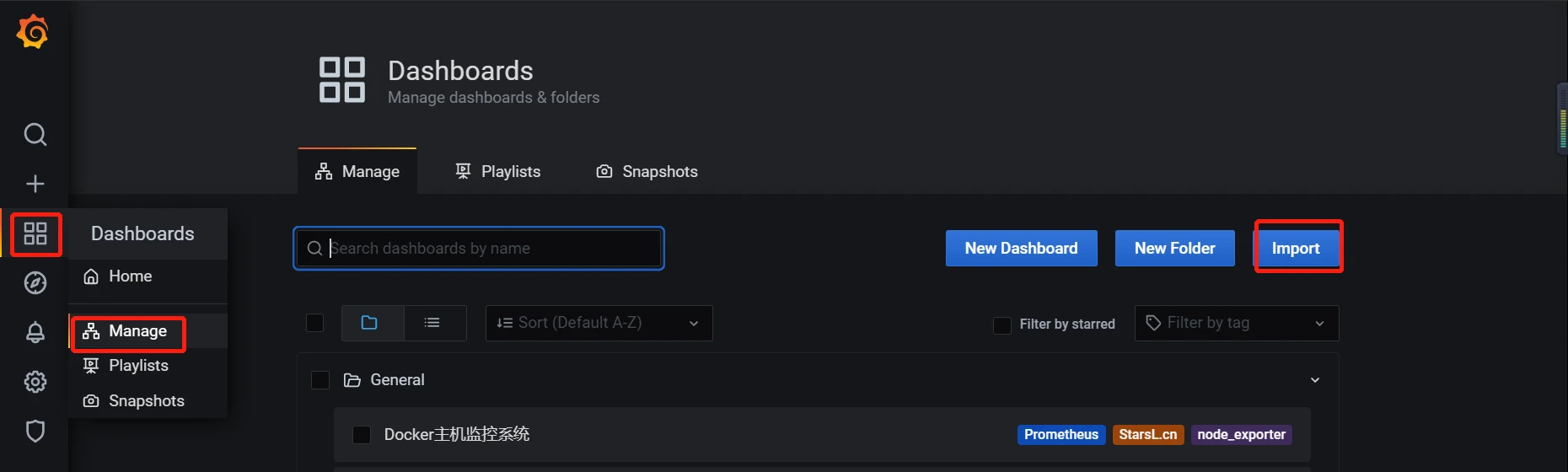
Task: Open the Sort (Default A-Z) dropdown
Action: (x=599, y=323)
